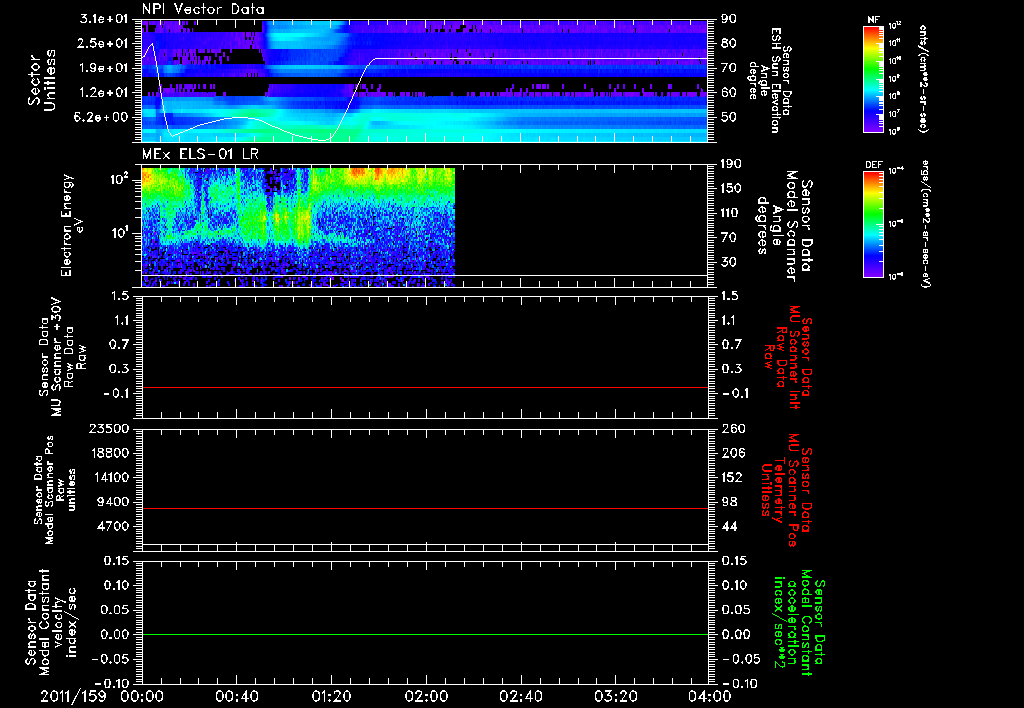Click the red line in Scanner Pos panel
This screenshot has height=708, width=1024.
[x=425, y=508]
